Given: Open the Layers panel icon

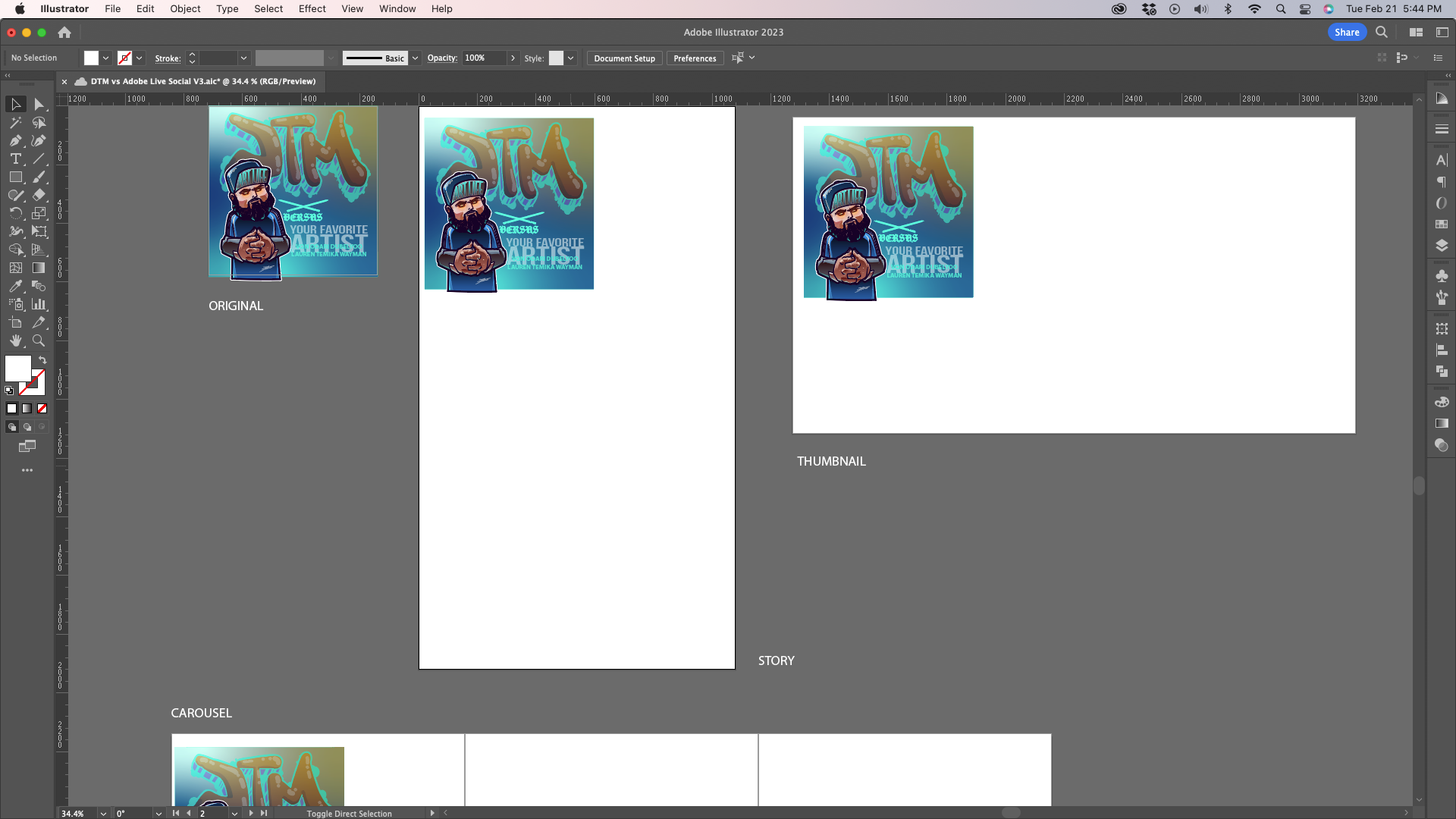Looking at the screenshot, I should pyautogui.click(x=1442, y=246).
